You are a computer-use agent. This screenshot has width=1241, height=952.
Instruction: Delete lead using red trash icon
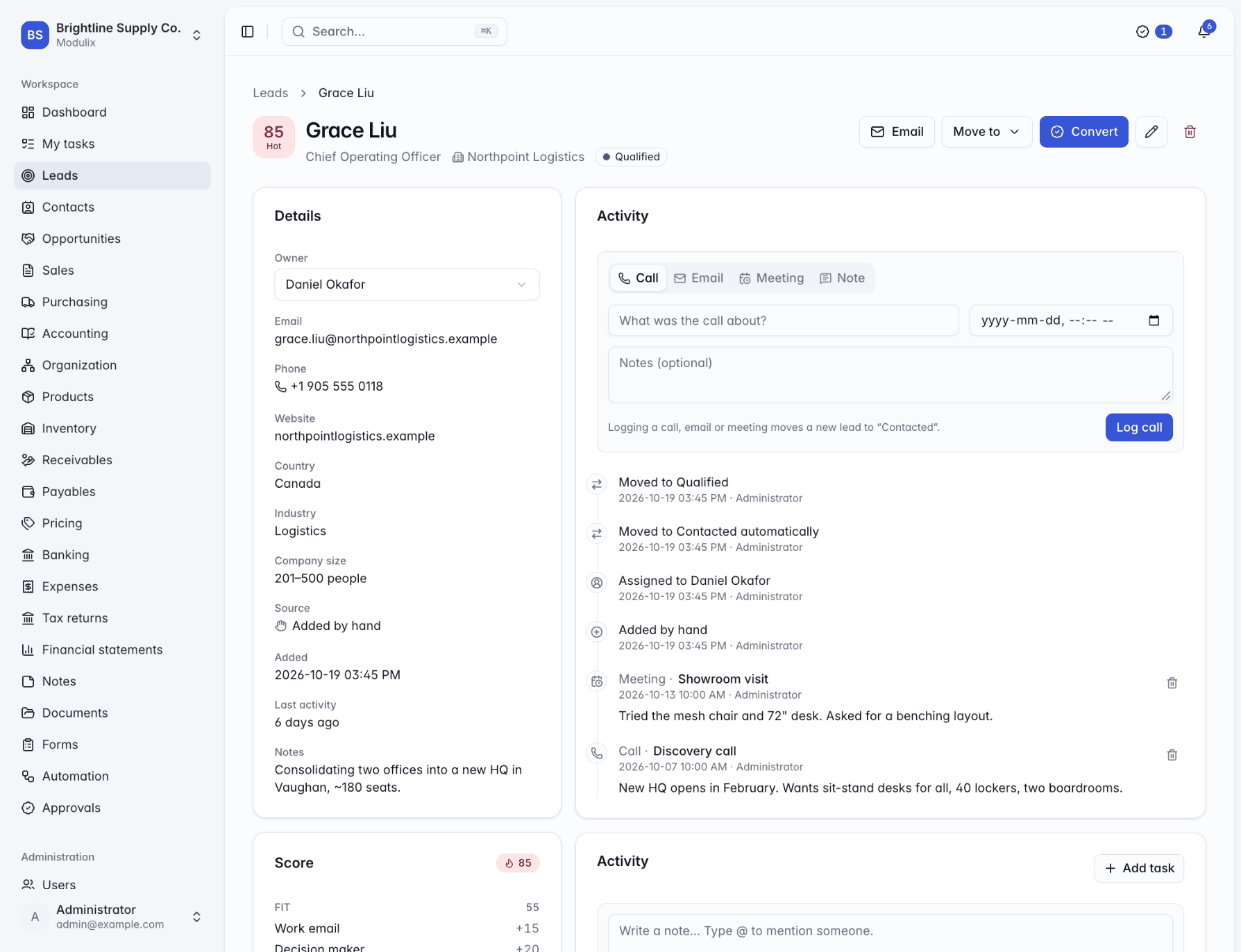pyautogui.click(x=1190, y=132)
